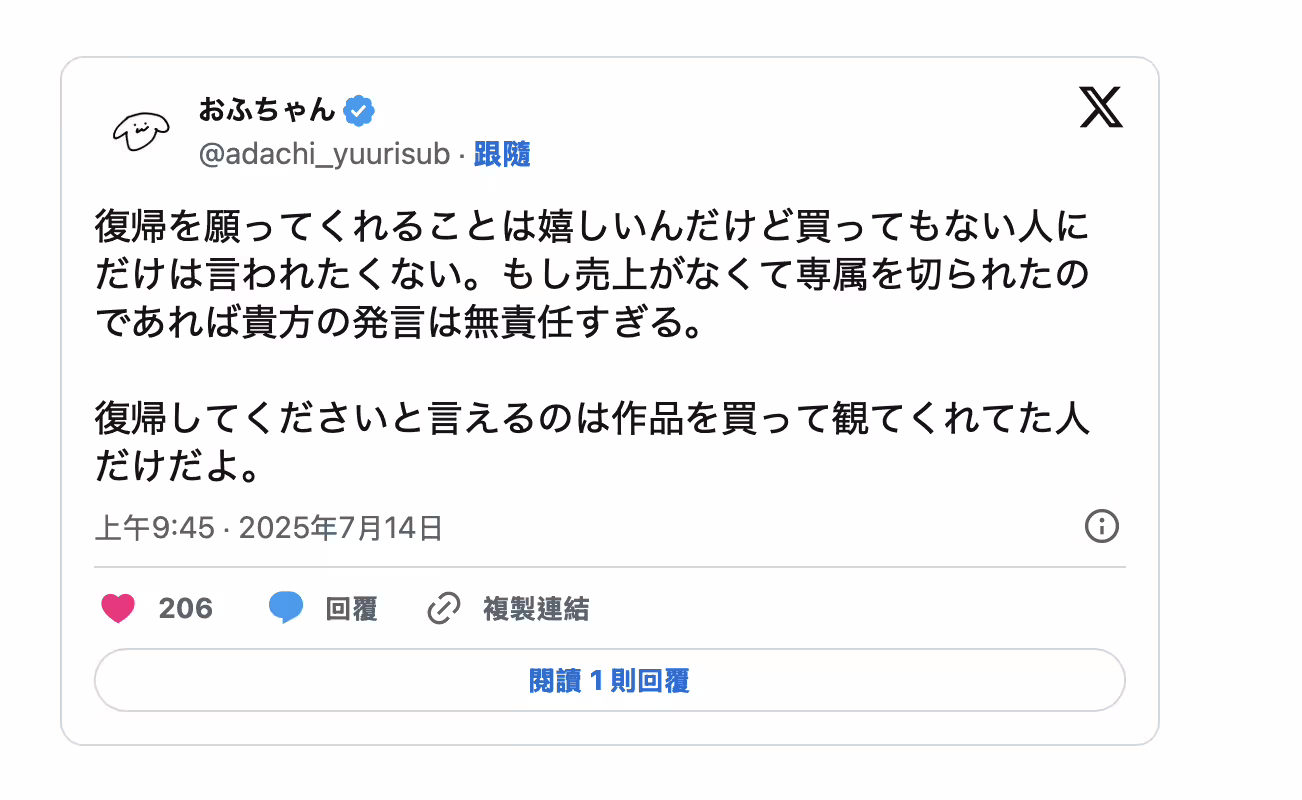Like the post with the heart icon

[118, 608]
